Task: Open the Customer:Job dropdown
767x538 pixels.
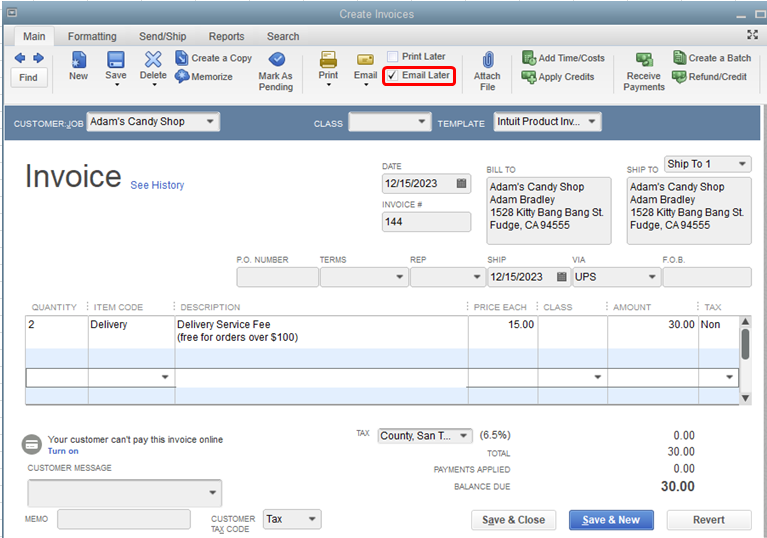Action: [x=210, y=121]
